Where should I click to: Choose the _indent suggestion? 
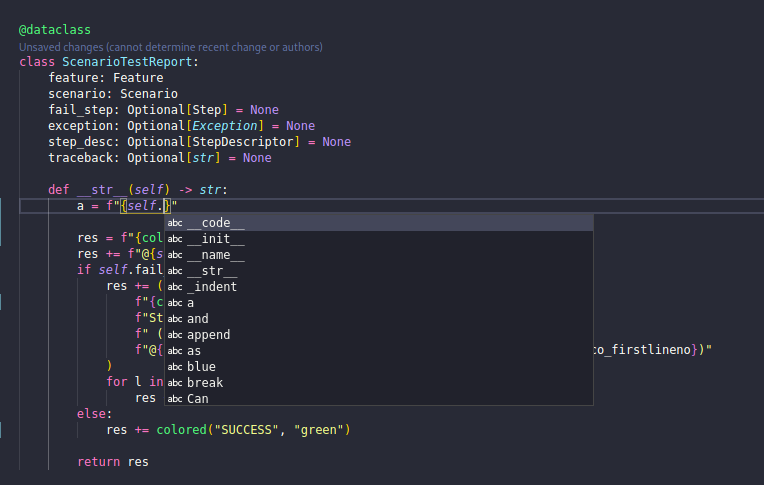point(379,287)
